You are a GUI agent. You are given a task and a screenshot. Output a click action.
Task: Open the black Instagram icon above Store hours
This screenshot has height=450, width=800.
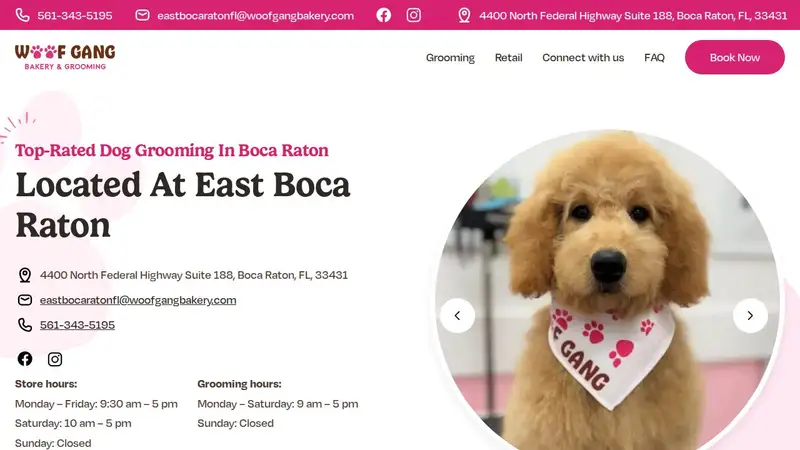click(x=55, y=359)
